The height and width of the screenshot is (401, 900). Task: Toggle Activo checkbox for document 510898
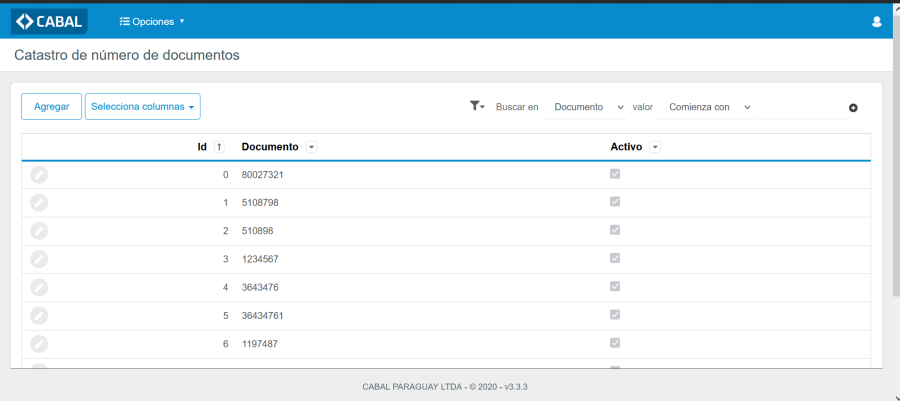pyautogui.click(x=615, y=230)
